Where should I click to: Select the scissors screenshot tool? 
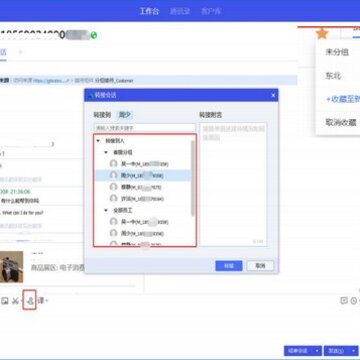coord(15,301)
